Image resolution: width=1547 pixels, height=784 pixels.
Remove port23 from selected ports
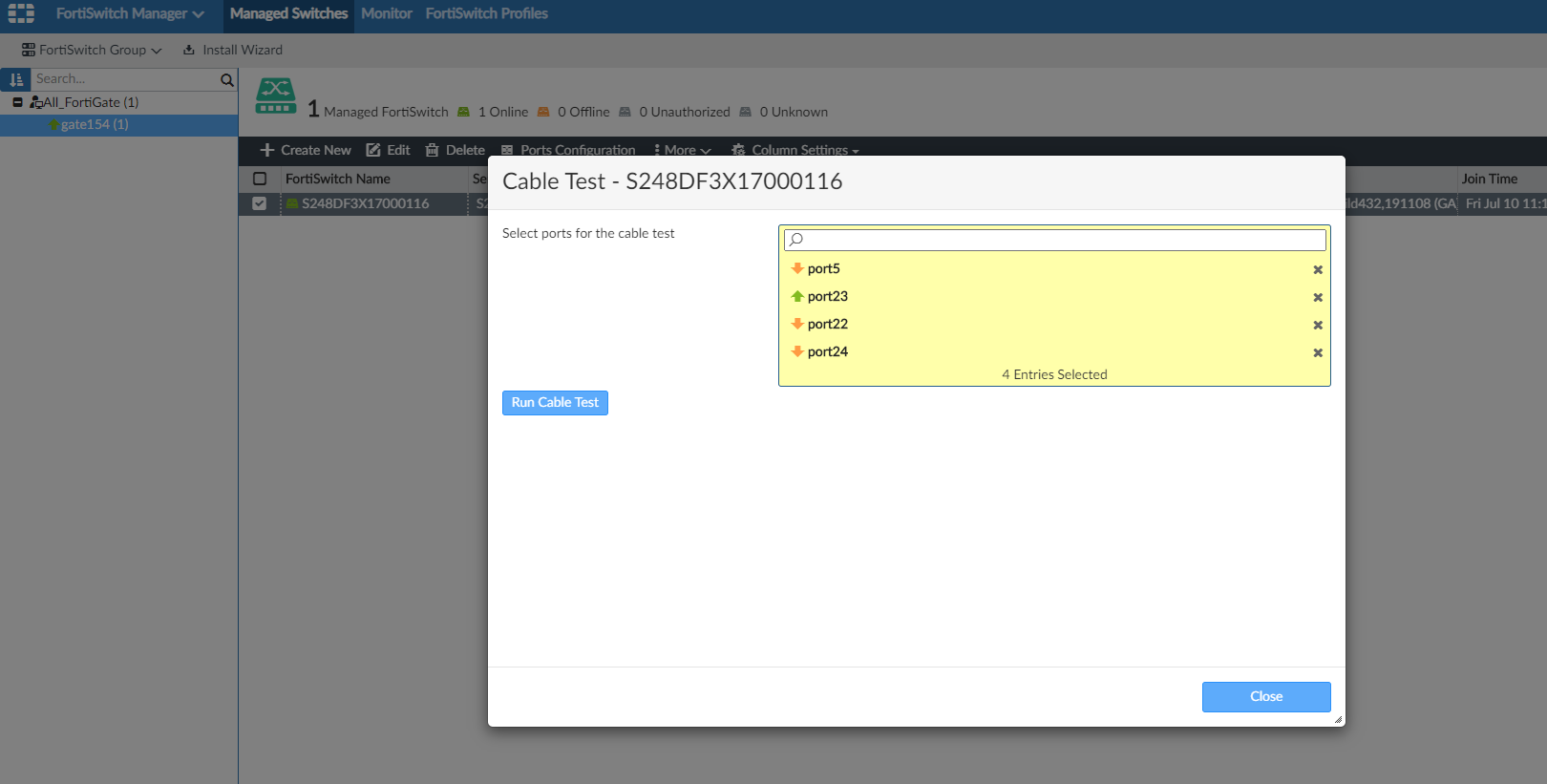tap(1318, 298)
